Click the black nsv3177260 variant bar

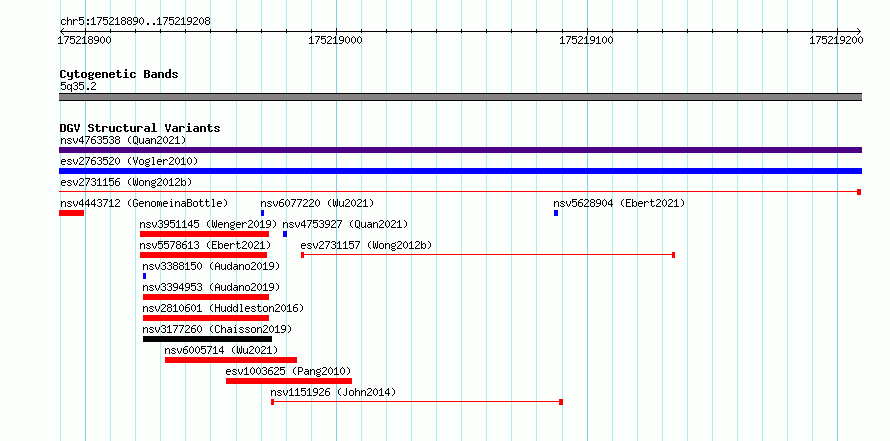207,339
